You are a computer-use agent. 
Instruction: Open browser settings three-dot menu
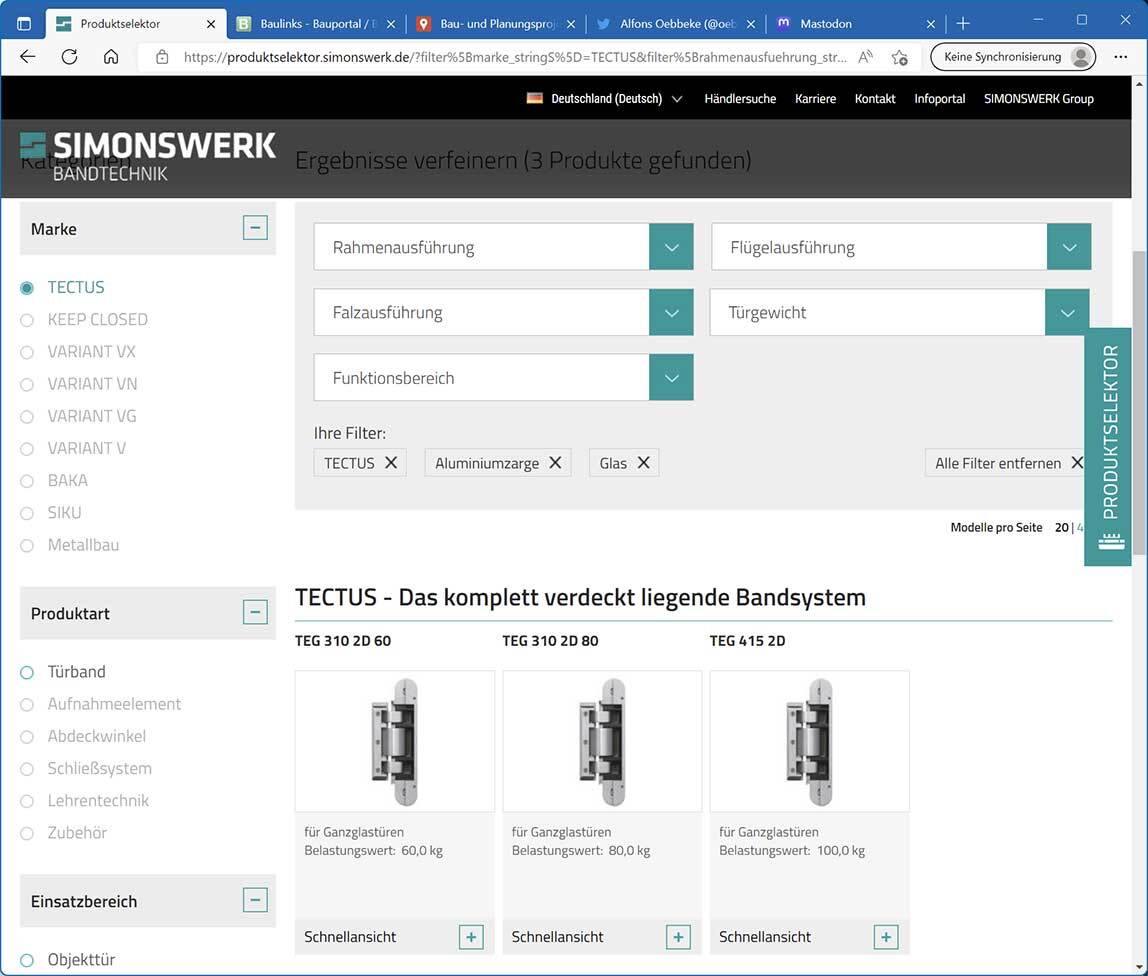1121,57
